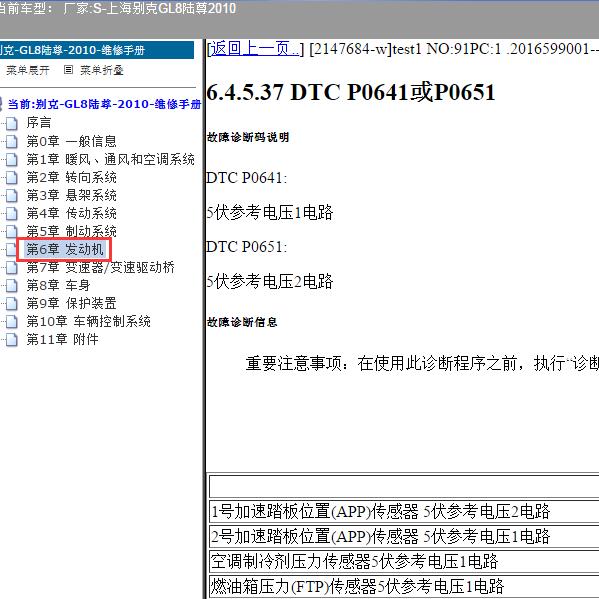
Task: Click the page icon beside 第10章 车辆控制系统
Action: pos(12,321)
